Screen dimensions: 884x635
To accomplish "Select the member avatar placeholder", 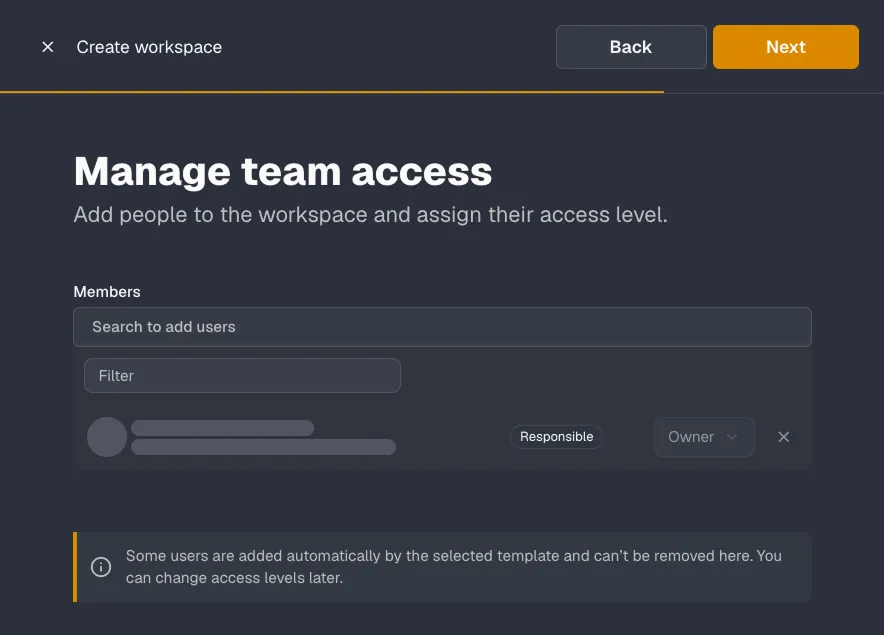I will pyautogui.click(x=107, y=437).
